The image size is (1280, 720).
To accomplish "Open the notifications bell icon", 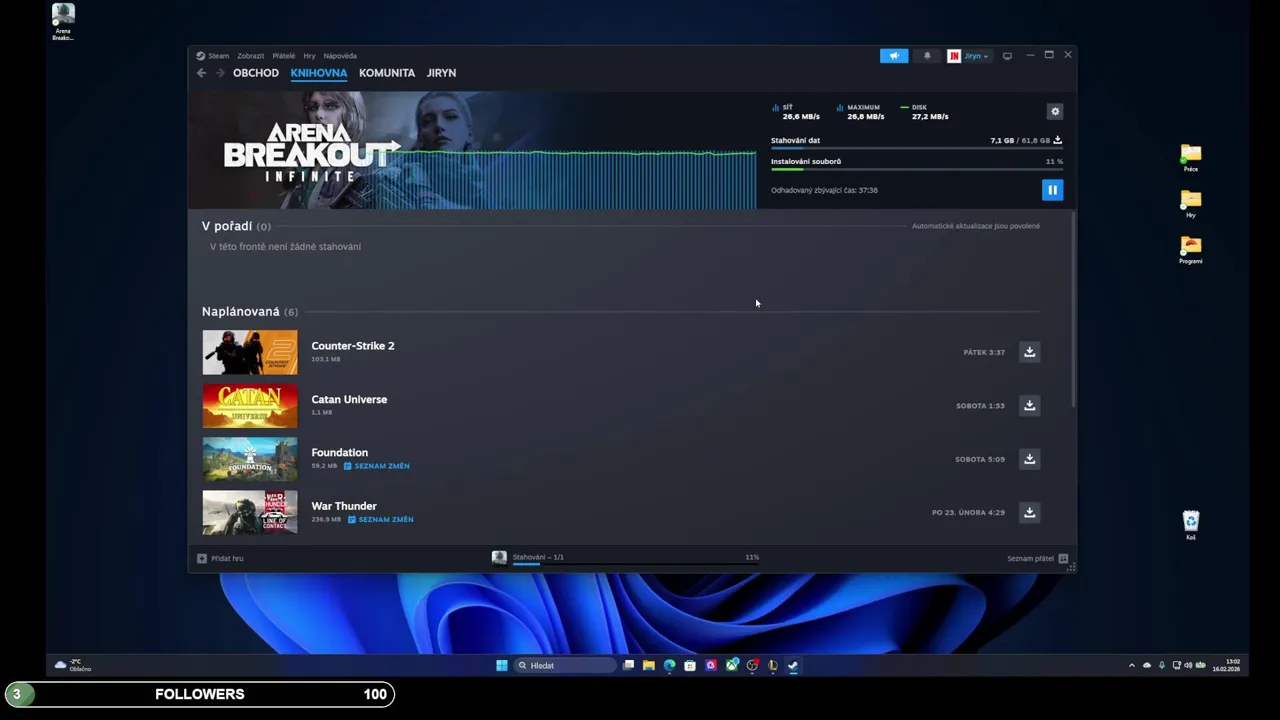I will click(927, 56).
